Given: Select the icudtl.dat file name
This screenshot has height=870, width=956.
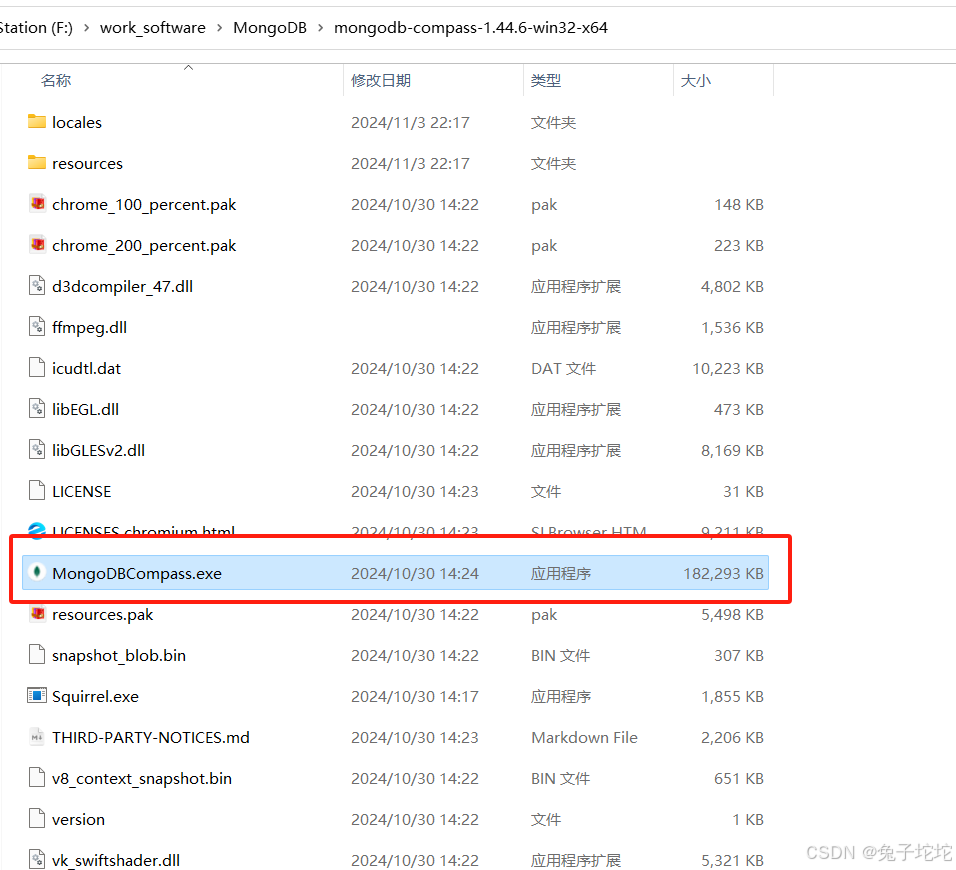Looking at the screenshot, I should pyautogui.click(x=87, y=368).
